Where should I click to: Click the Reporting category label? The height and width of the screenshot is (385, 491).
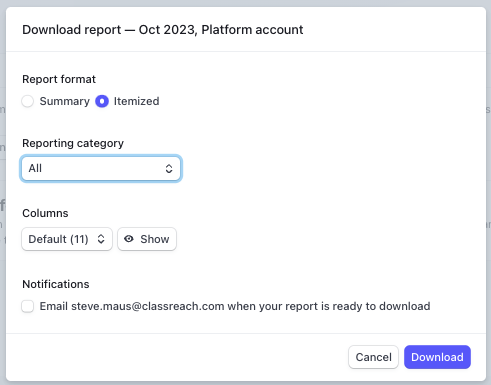(x=73, y=143)
